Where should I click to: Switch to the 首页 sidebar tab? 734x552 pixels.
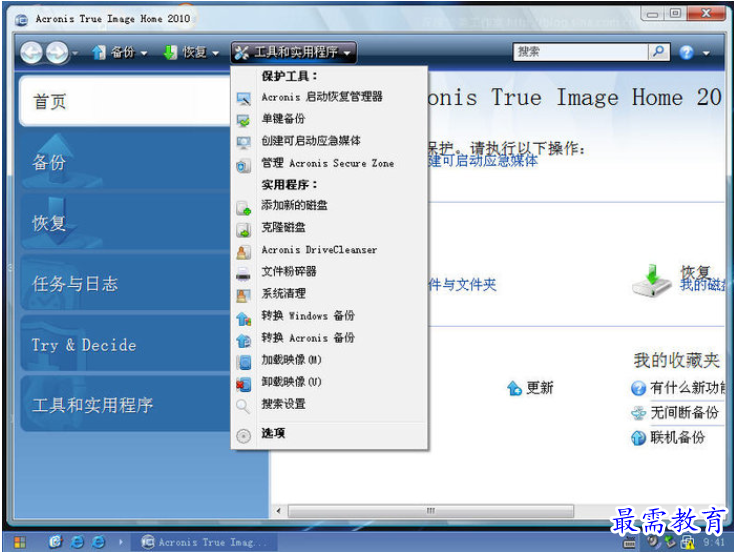click(x=125, y=101)
